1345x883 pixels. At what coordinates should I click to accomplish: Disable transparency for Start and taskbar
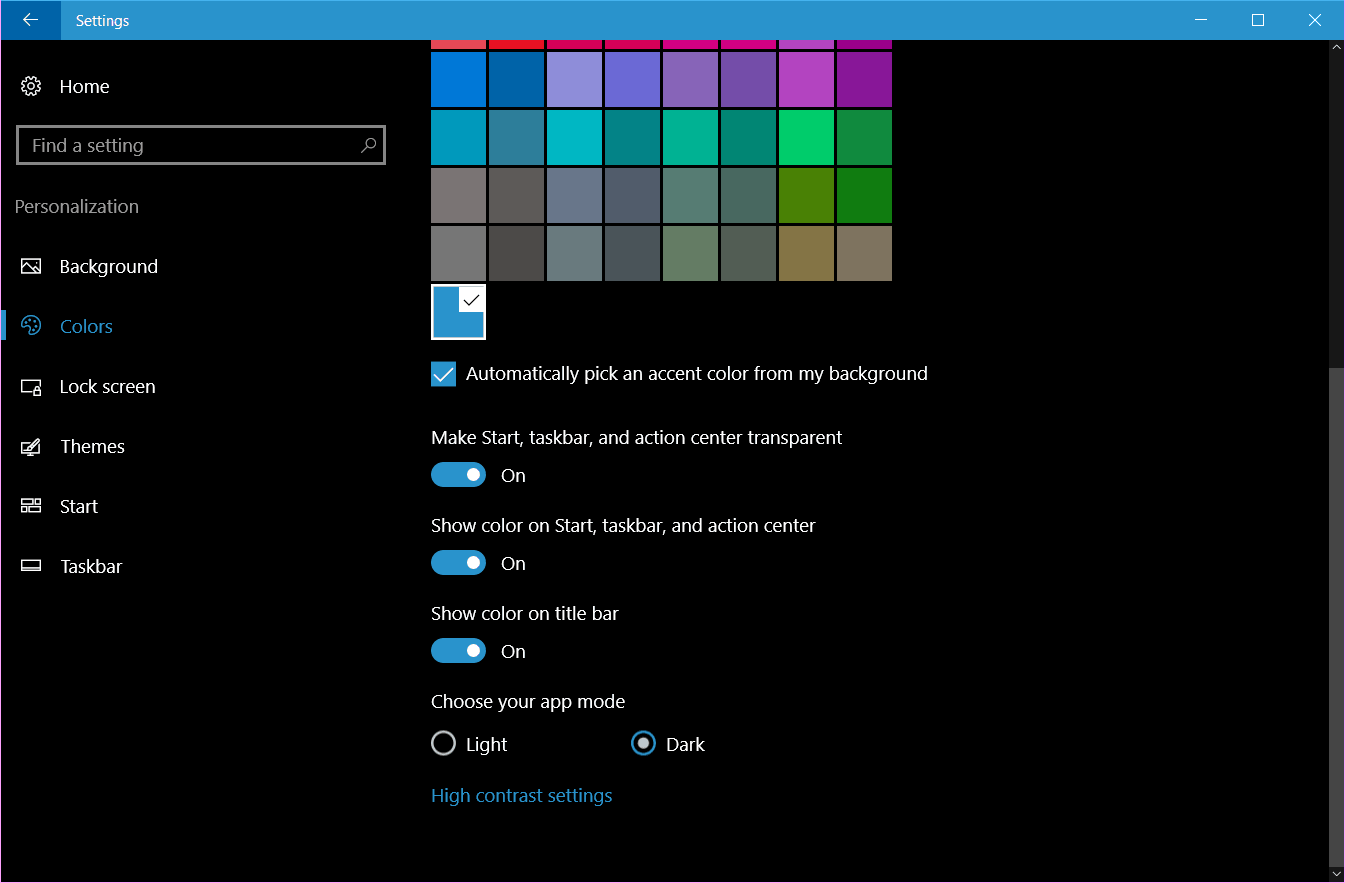click(458, 474)
